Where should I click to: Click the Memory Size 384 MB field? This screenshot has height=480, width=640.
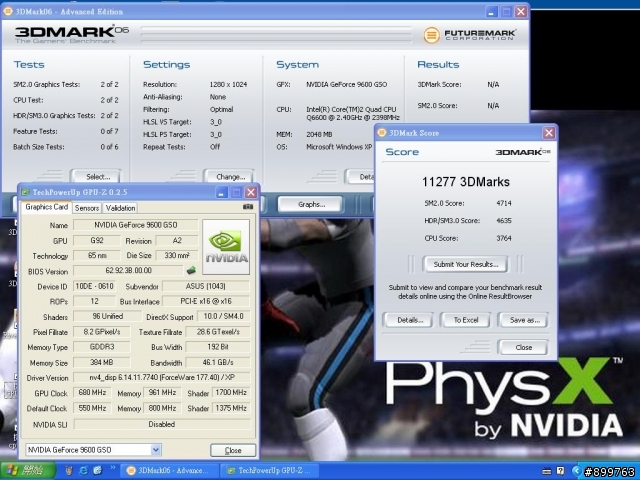pos(102,362)
